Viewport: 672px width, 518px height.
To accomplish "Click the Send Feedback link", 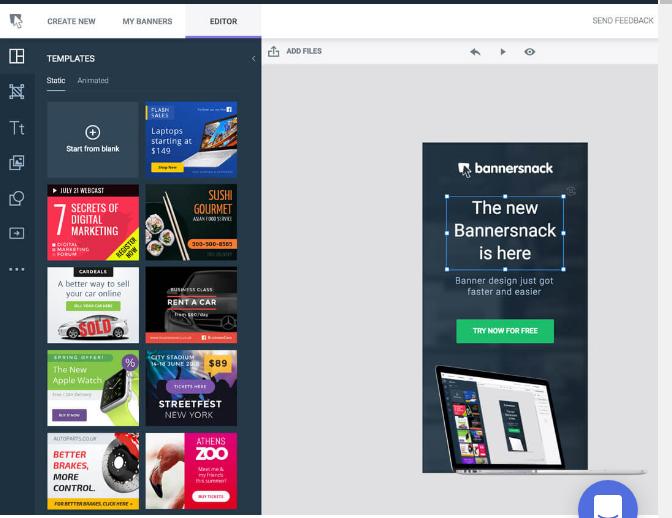I will [x=623, y=21].
